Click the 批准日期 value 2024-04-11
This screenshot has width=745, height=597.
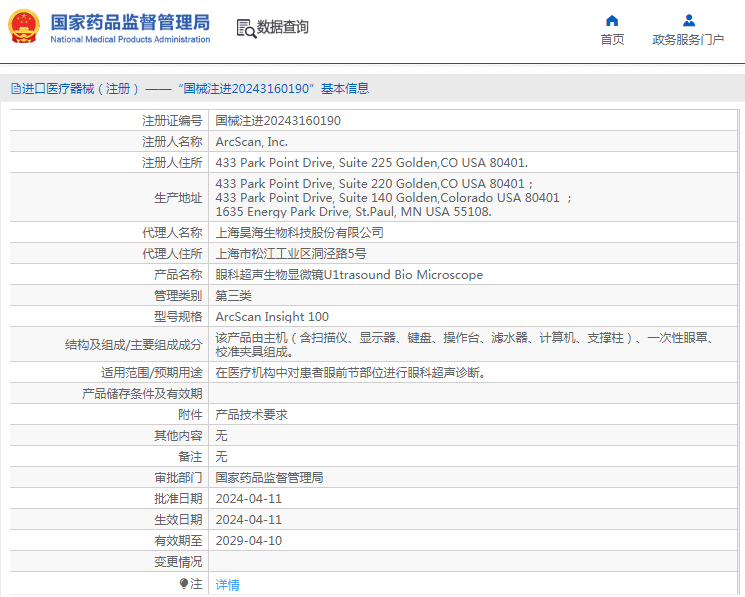tap(248, 499)
